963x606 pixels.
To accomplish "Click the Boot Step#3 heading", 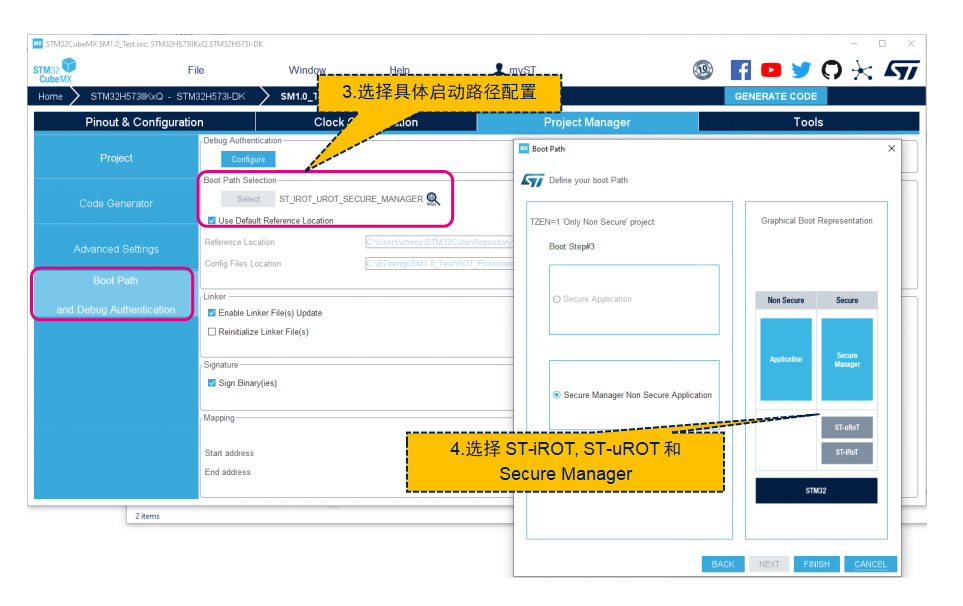I will tap(572, 246).
